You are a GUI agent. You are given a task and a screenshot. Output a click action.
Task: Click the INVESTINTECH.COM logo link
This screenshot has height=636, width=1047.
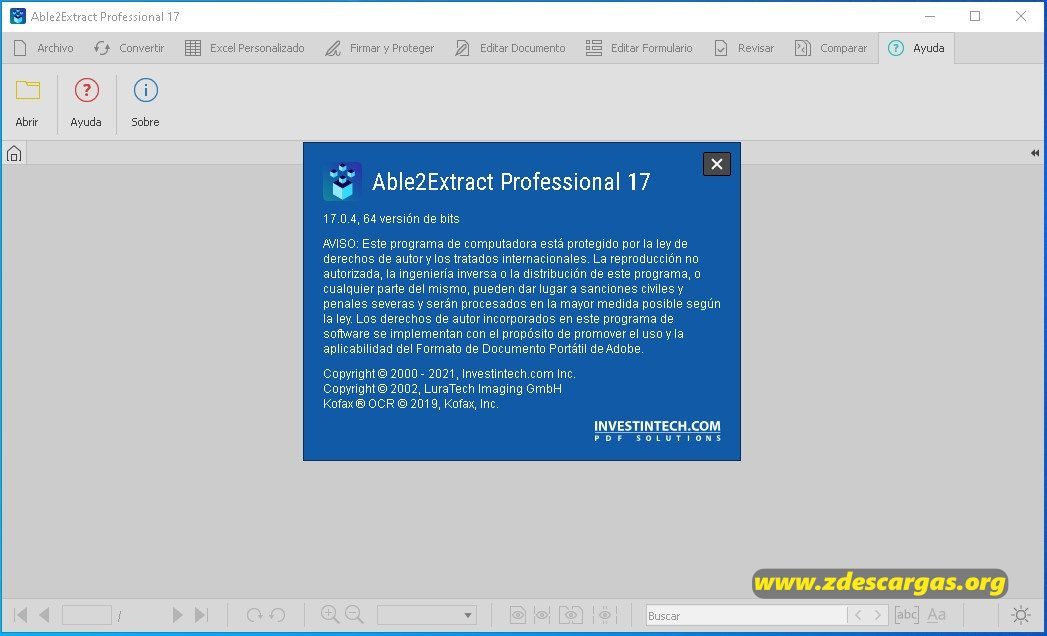coord(657,430)
